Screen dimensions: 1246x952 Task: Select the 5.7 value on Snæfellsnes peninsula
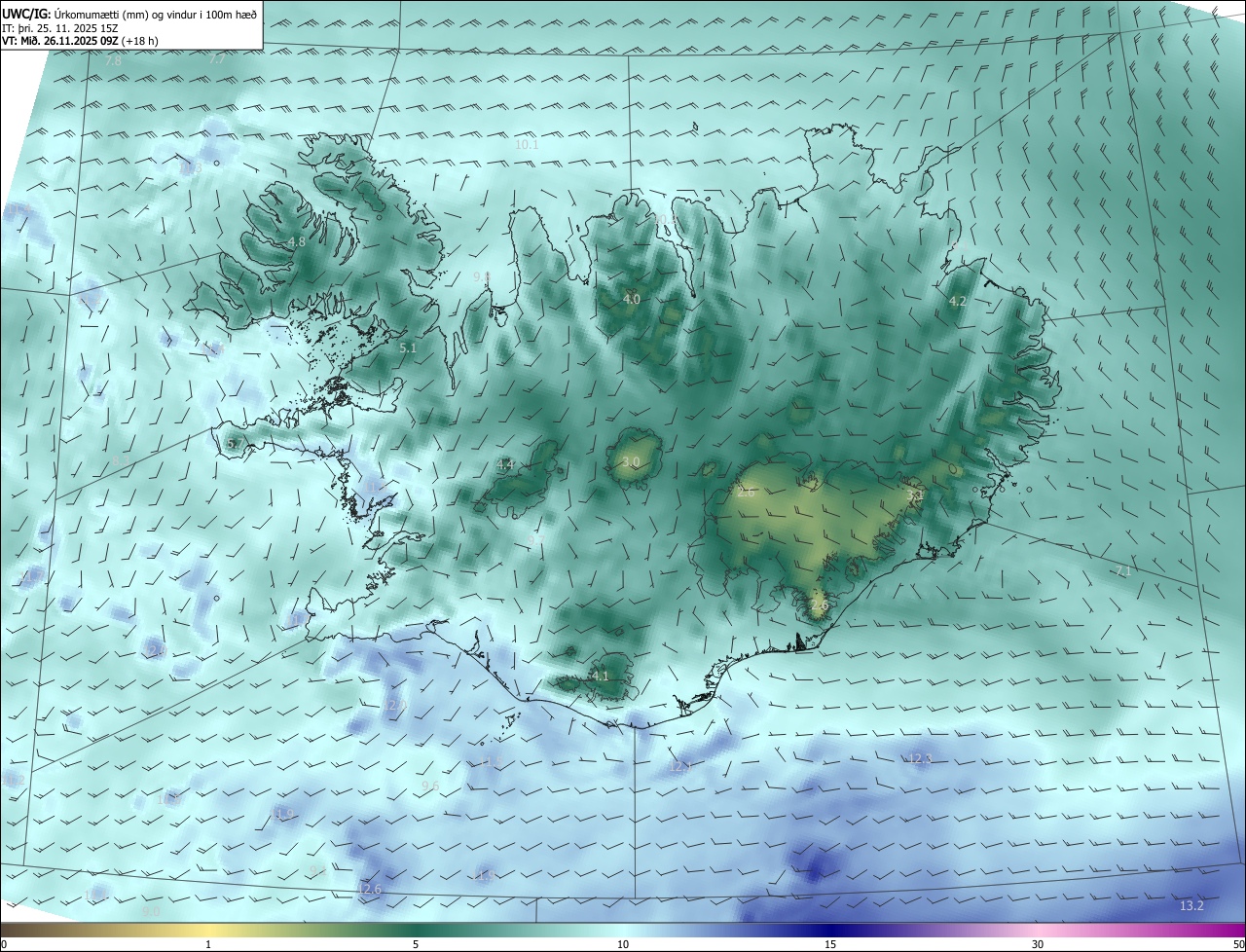235,444
